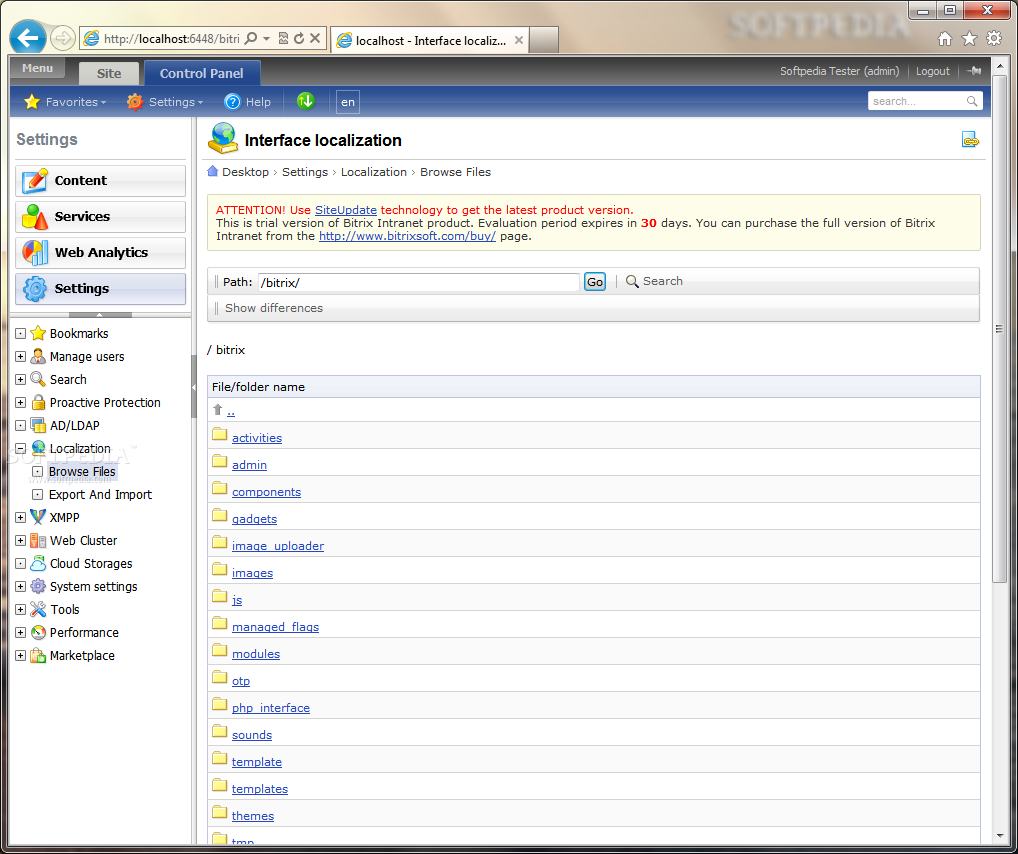1018x854 pixels.
Task: Open the SiteUpdate link
Action: 345,210
